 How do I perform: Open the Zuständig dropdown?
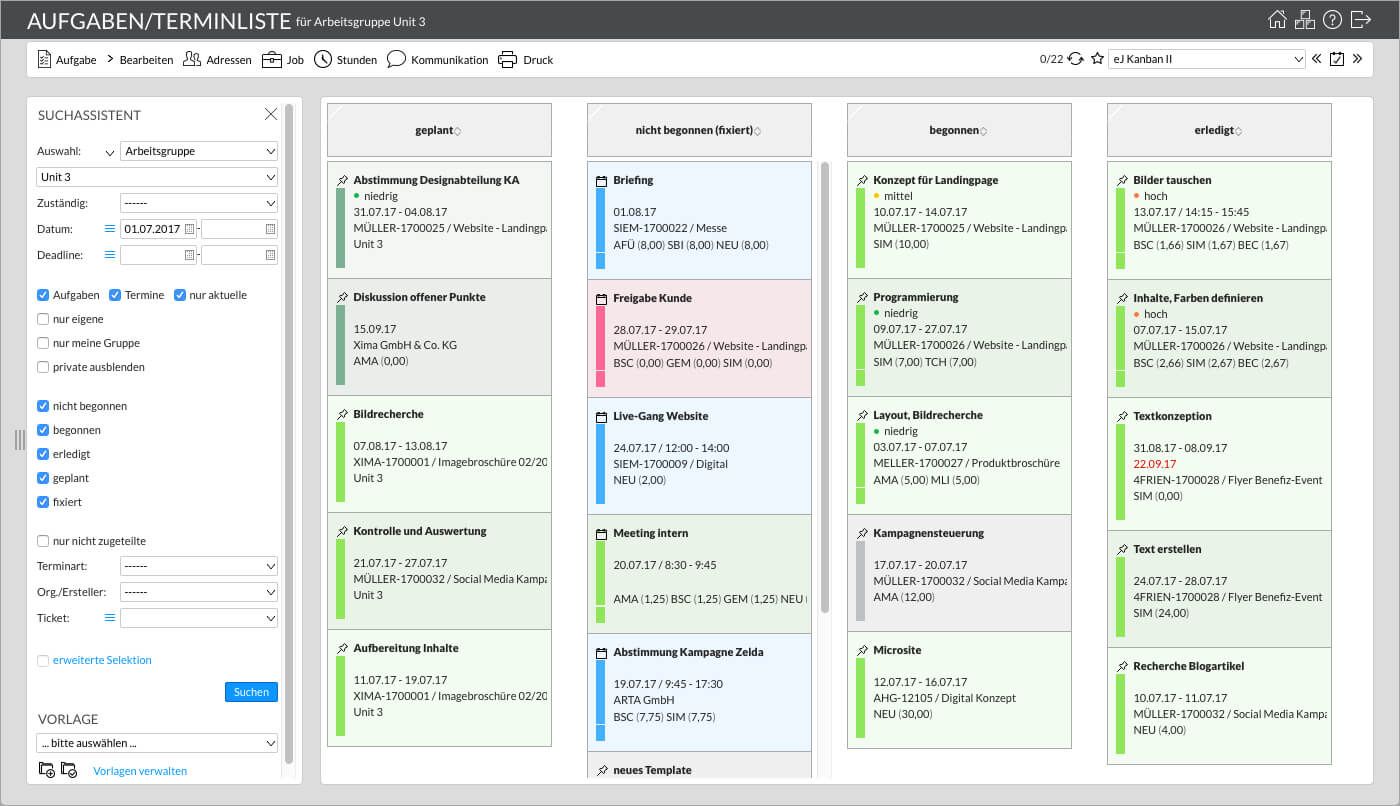[199, 203]
